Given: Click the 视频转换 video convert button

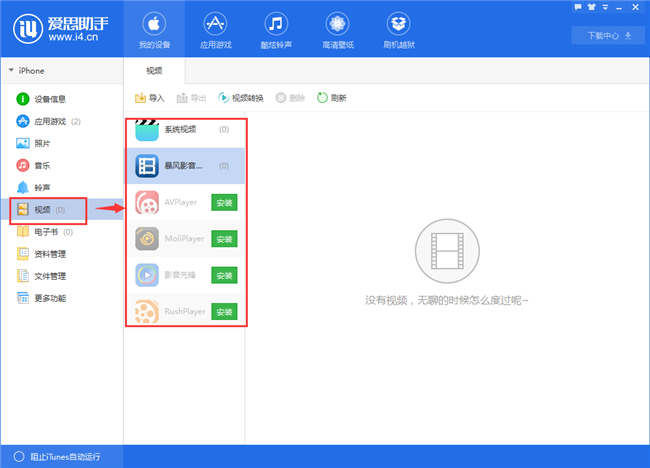Looking at the screenshot, I should [x=240, y=98].
